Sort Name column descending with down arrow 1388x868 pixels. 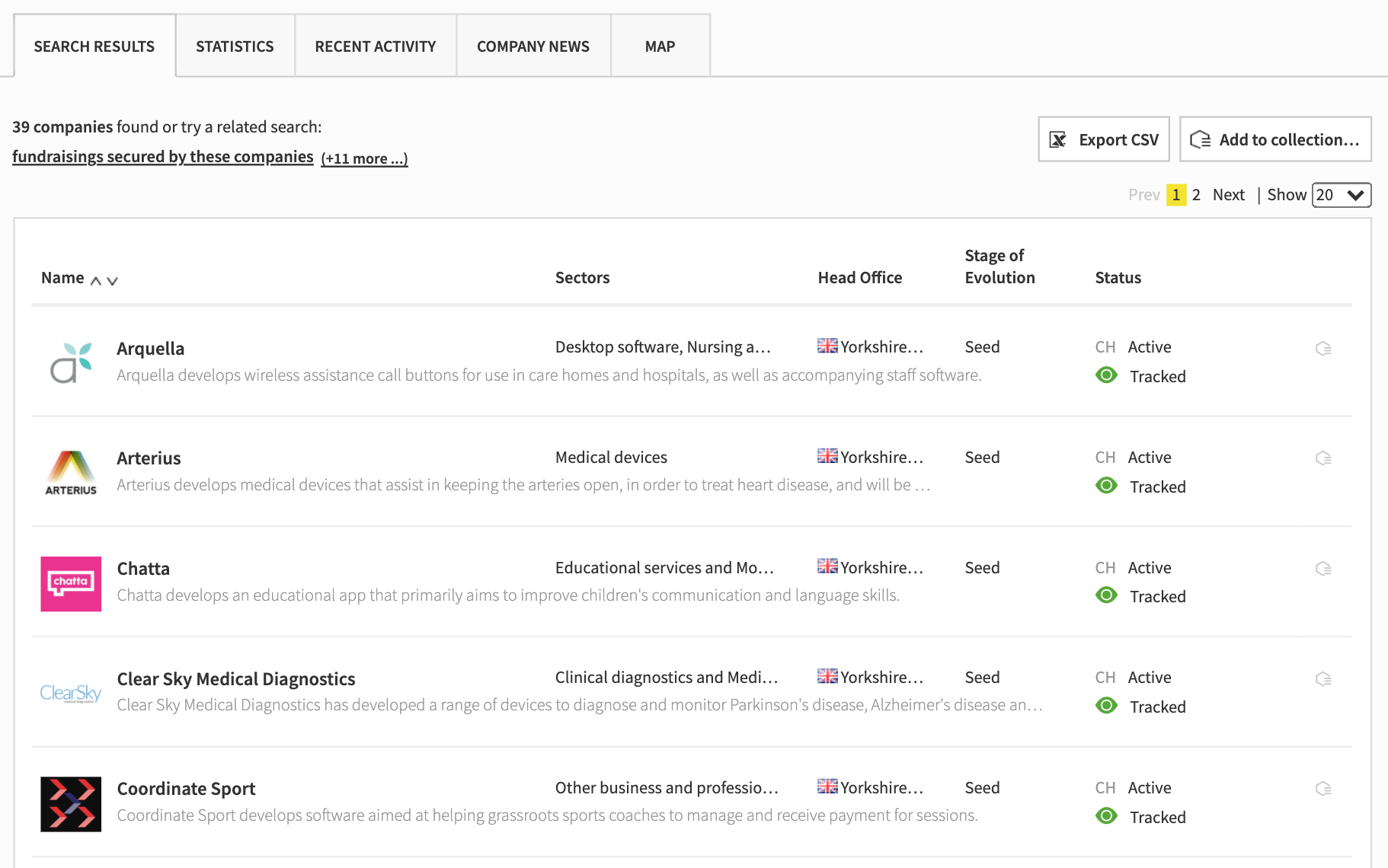(x=113, y=281)
